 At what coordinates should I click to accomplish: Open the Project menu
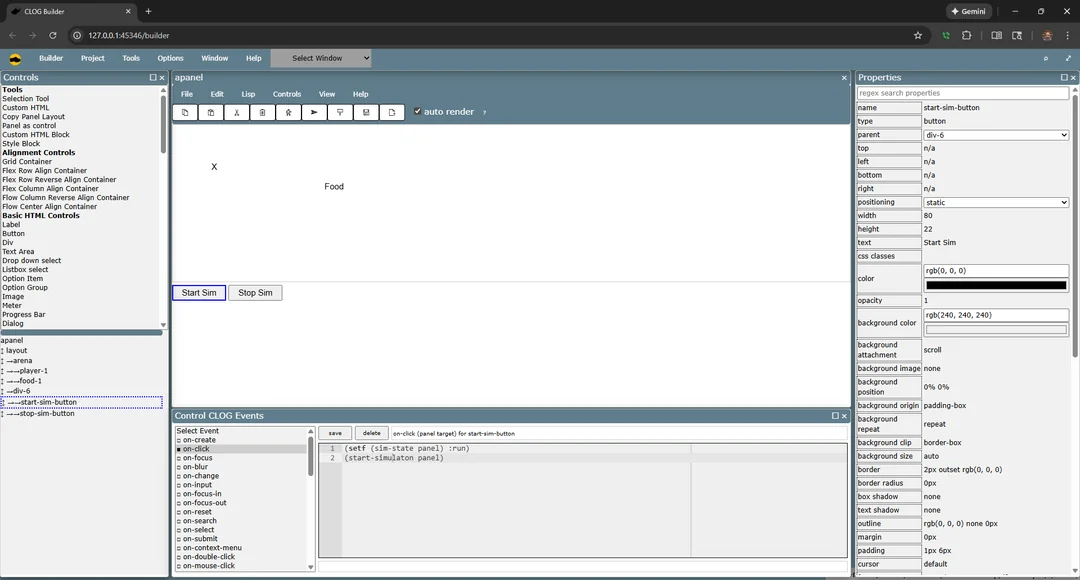point(93,58)
